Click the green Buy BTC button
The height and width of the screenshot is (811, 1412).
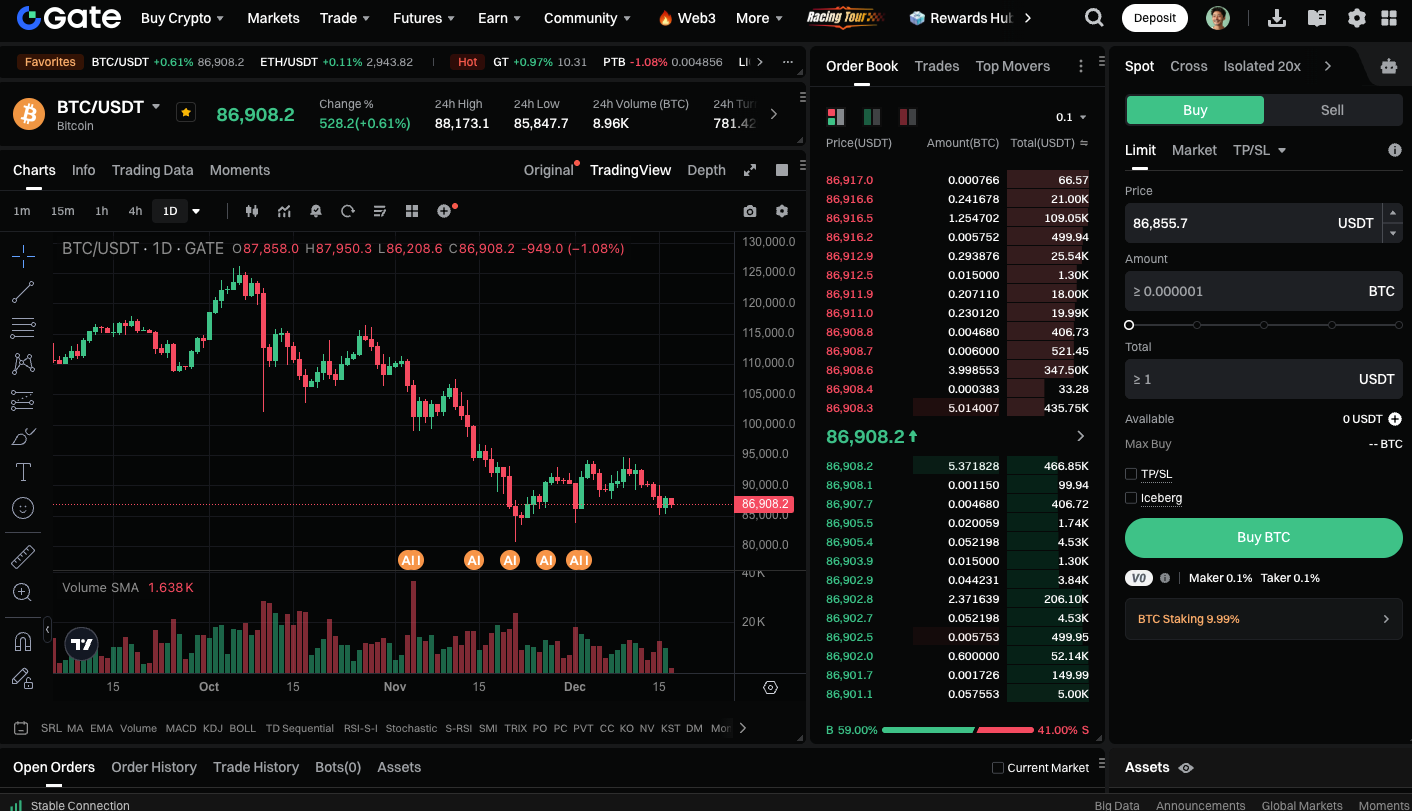tap(1264, 537)
